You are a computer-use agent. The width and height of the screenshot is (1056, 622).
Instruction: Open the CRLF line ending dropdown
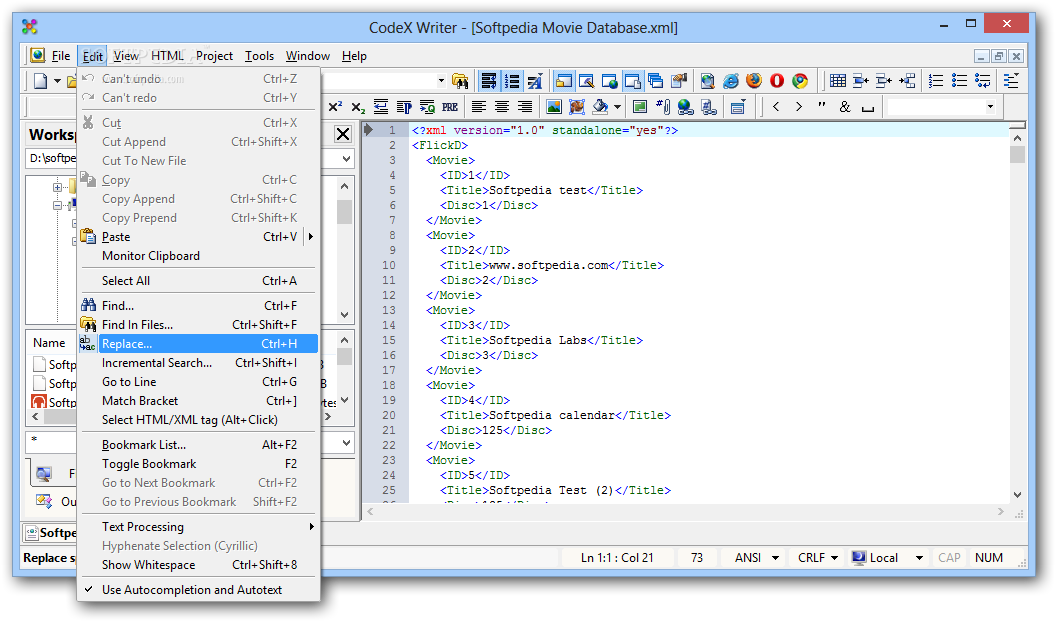coord(834,558)
